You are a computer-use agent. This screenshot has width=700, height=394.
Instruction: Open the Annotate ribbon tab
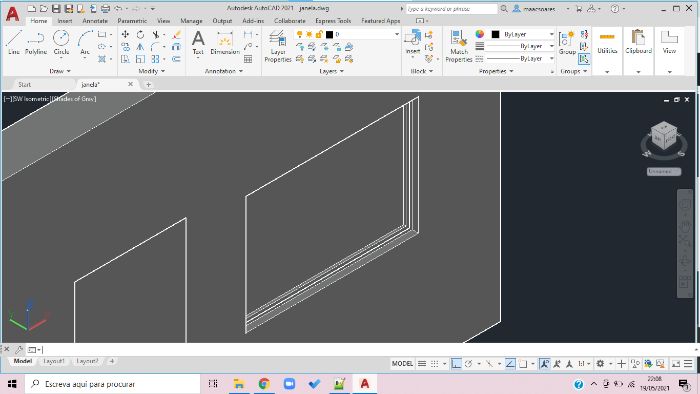pos(95,21)
